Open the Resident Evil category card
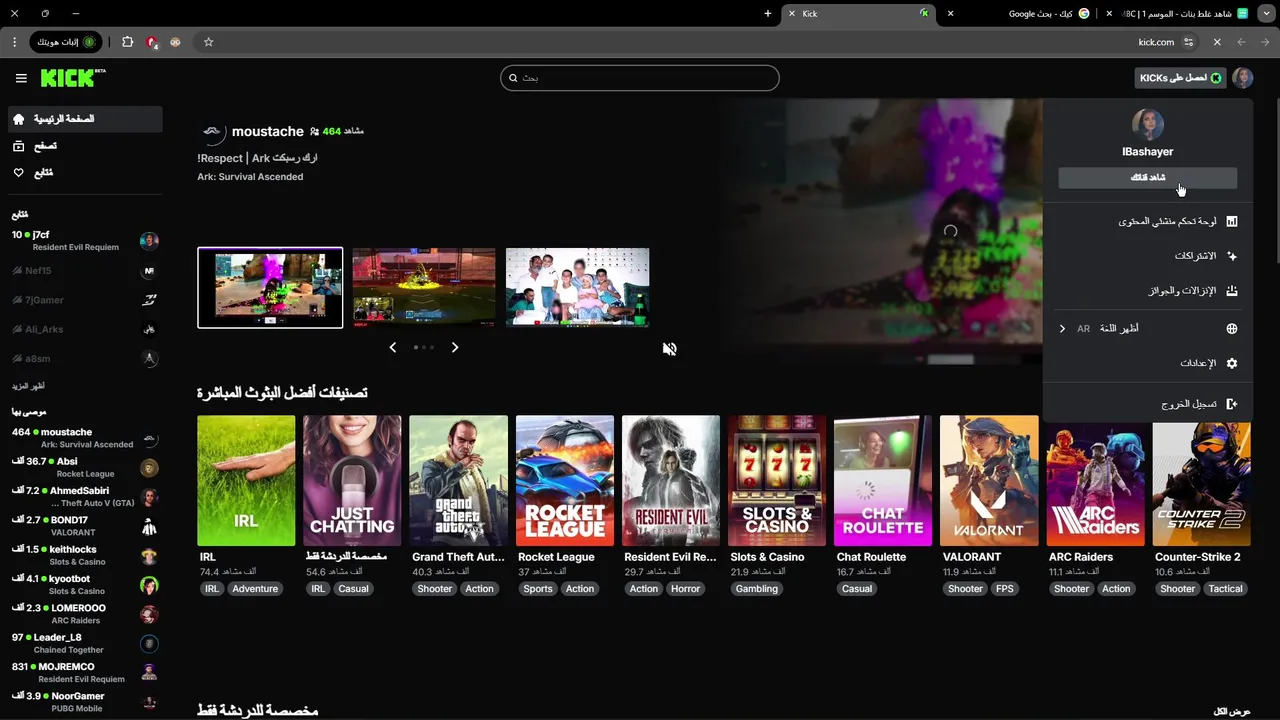Viewport: 1280px width, 720px height. pos(670,481)
